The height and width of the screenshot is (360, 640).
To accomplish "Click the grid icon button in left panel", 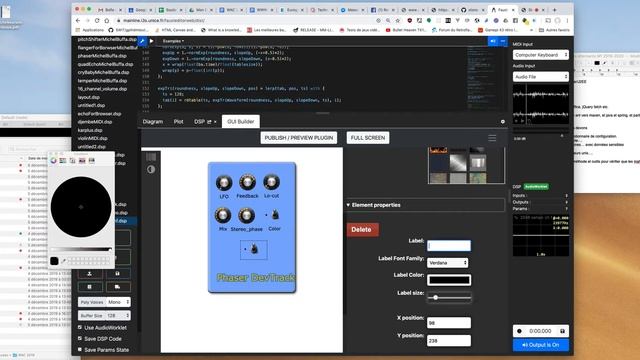I will pyautogui.click(x=90, y=287).
